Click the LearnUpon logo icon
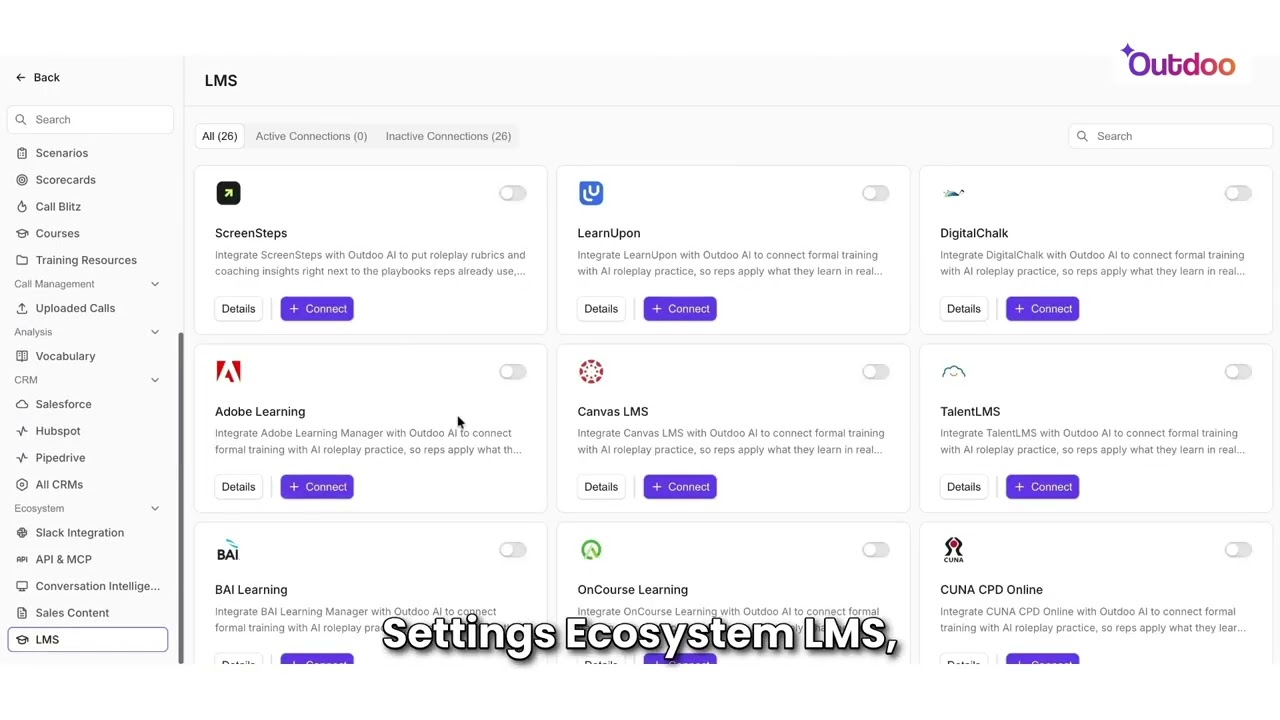Viewport: 1280px width, 720px height. pos(591,193)
